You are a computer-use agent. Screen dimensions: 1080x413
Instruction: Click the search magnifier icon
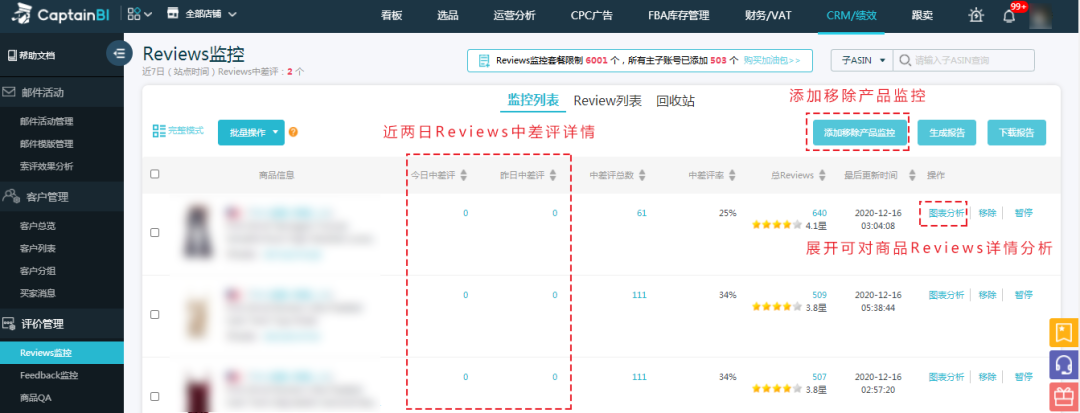point(903,61)
